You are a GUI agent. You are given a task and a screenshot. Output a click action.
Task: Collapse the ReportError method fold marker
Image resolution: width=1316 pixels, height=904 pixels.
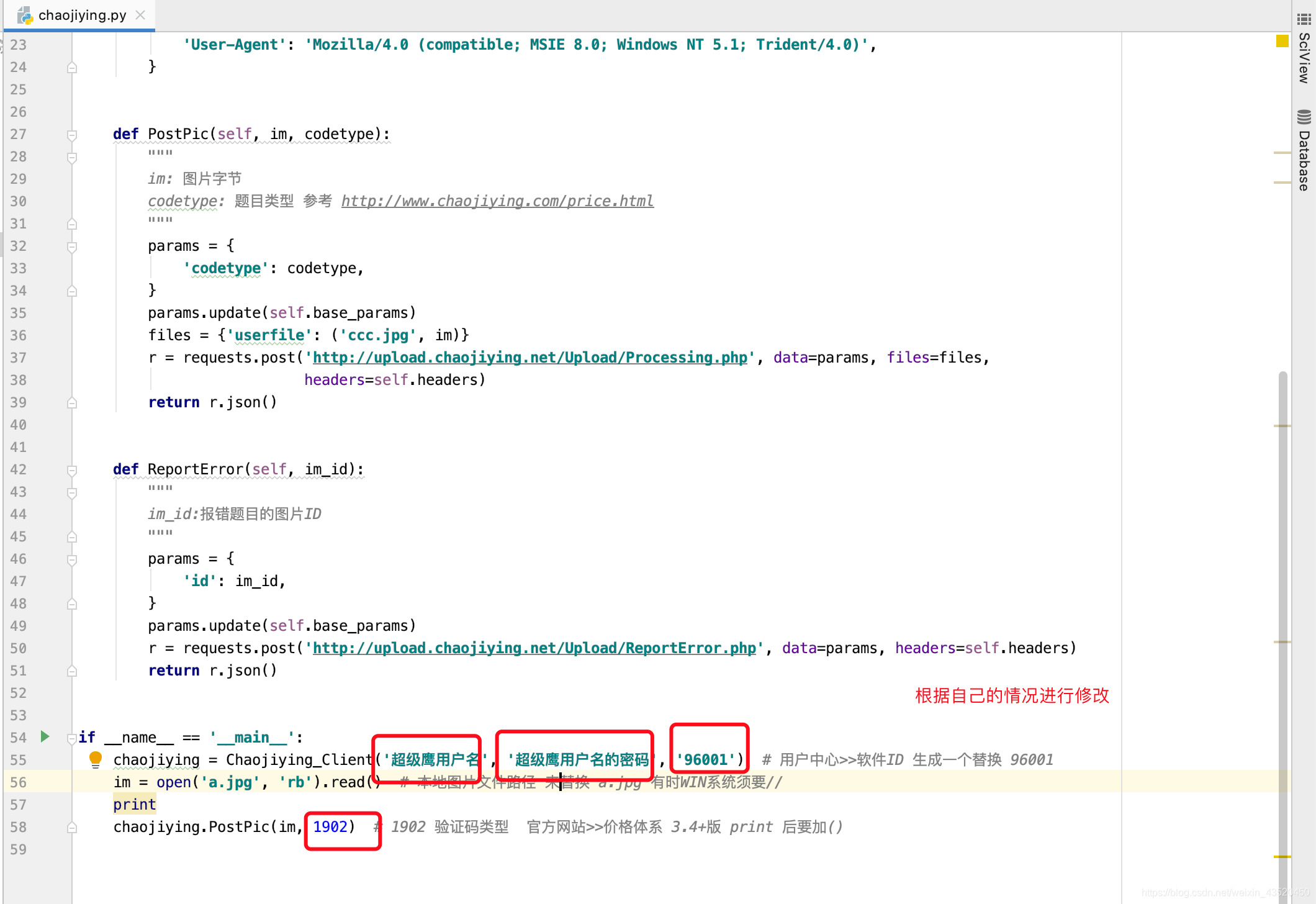(x=72, y=470)
